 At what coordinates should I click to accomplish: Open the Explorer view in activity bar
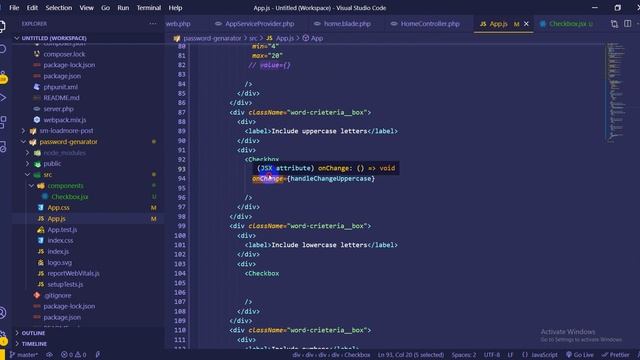[x=2, y=27]
